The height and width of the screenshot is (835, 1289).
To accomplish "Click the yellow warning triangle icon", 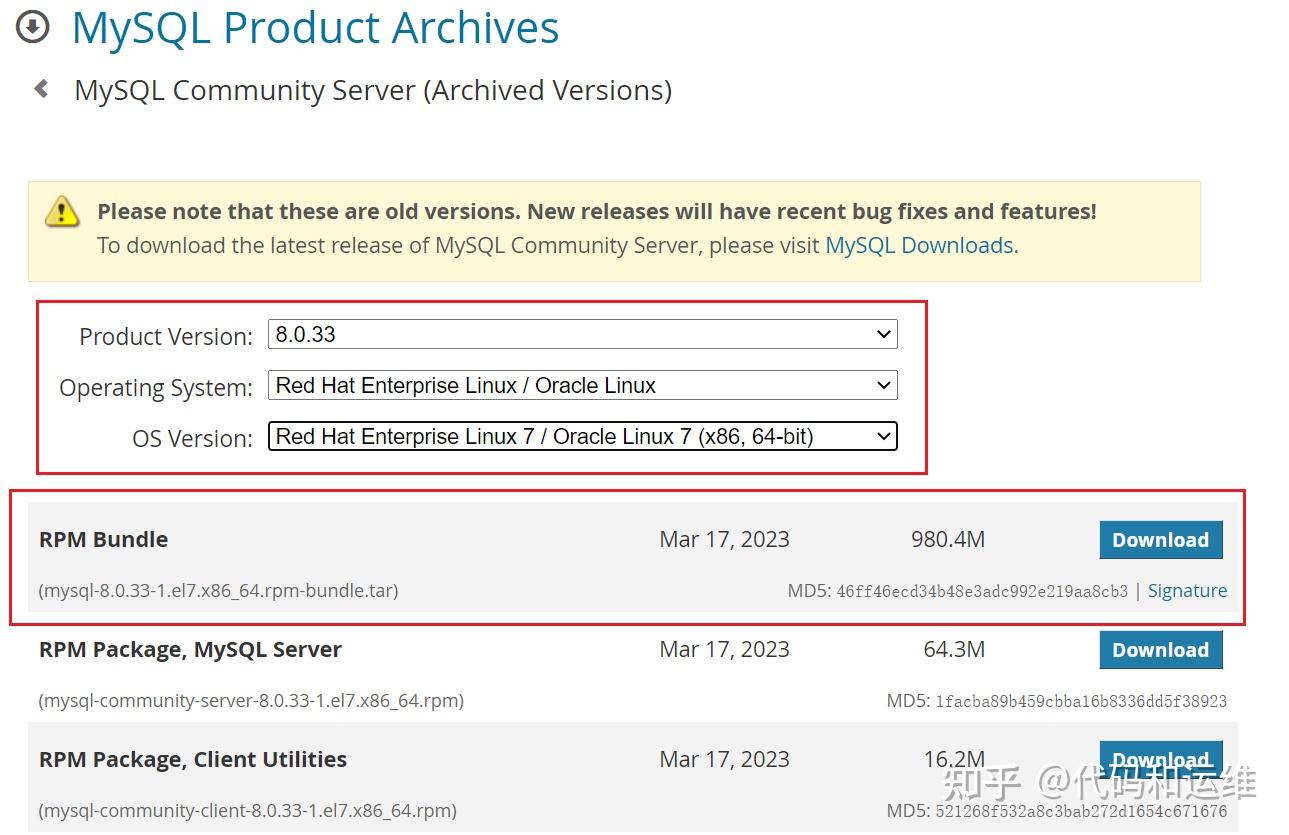I will pos(62,211).
